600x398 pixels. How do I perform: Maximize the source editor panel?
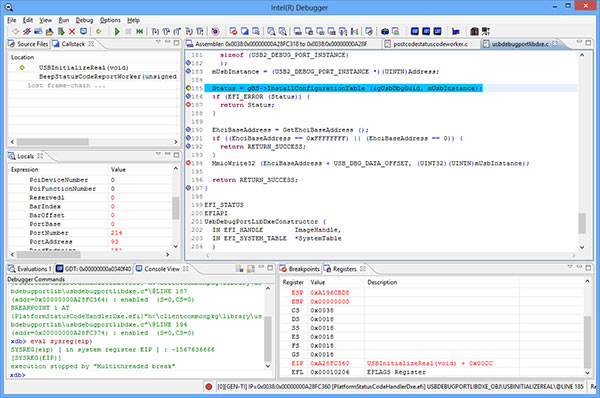point(588,42)
